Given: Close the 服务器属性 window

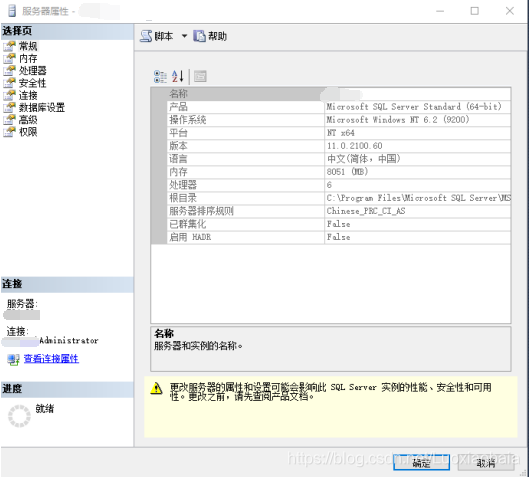Looking at the screenshot, I should pyautogui.click(x=510, y=11).
